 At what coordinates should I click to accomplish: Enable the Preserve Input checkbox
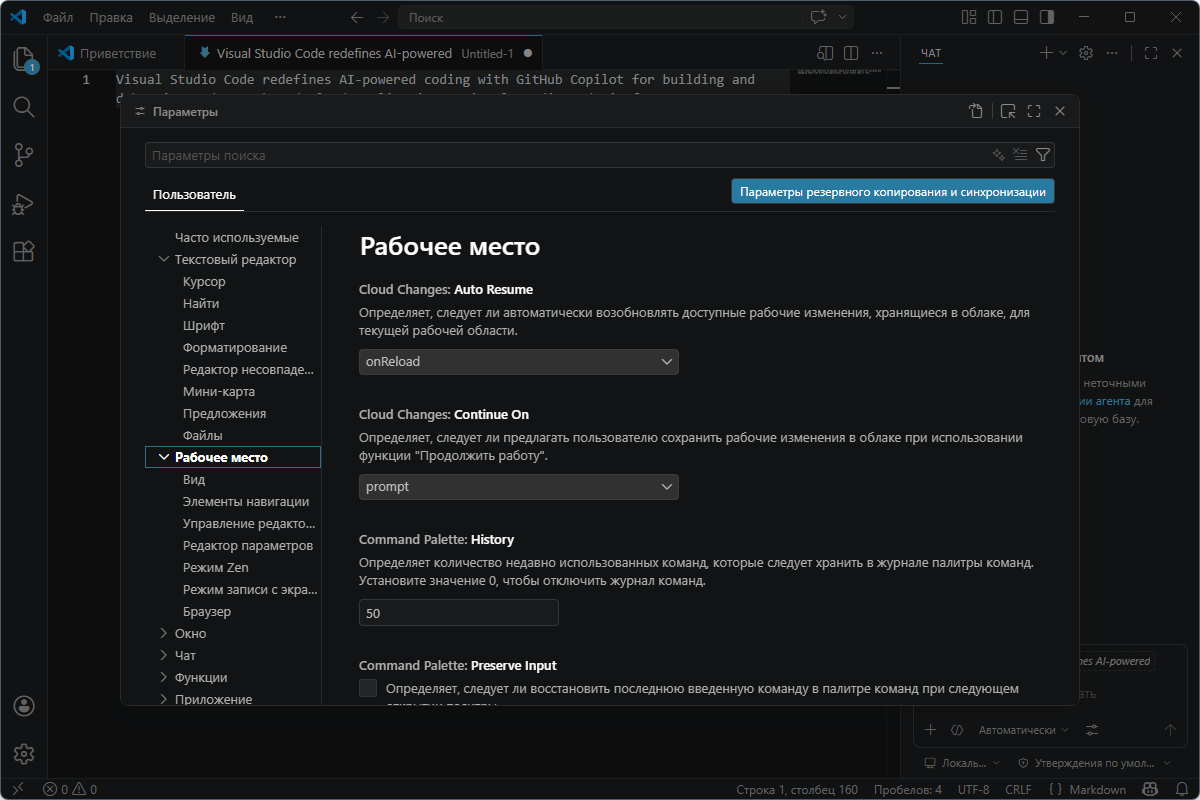tap(368, 688)
